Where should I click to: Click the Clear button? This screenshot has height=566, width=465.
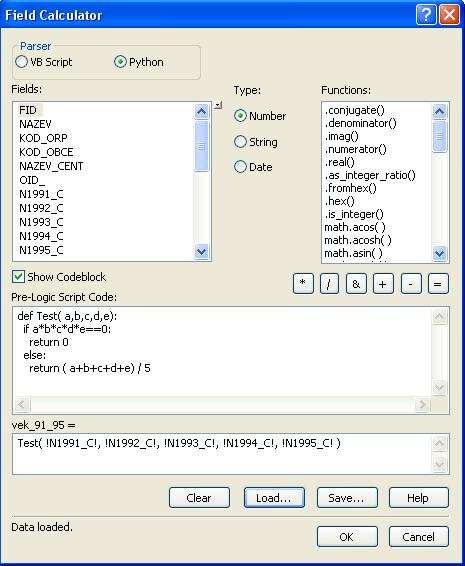tap(199, 498)
